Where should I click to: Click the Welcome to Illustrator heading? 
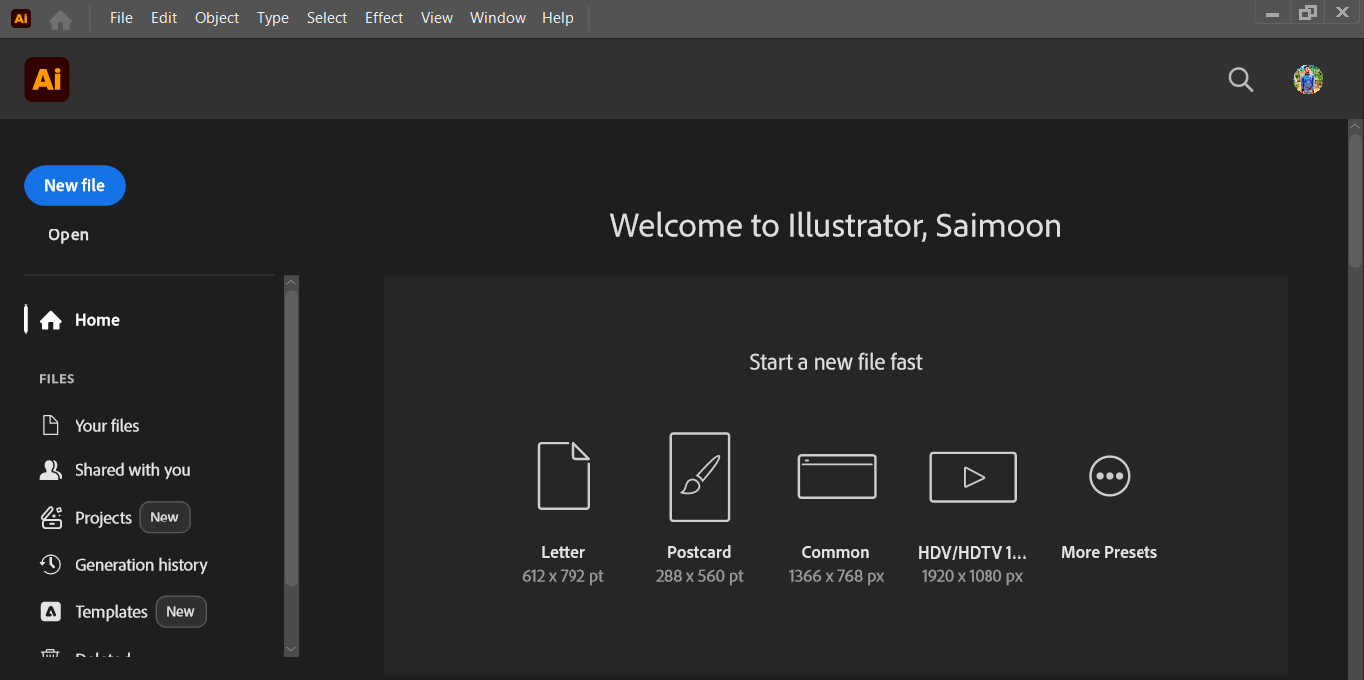click(x=836, y=226)
